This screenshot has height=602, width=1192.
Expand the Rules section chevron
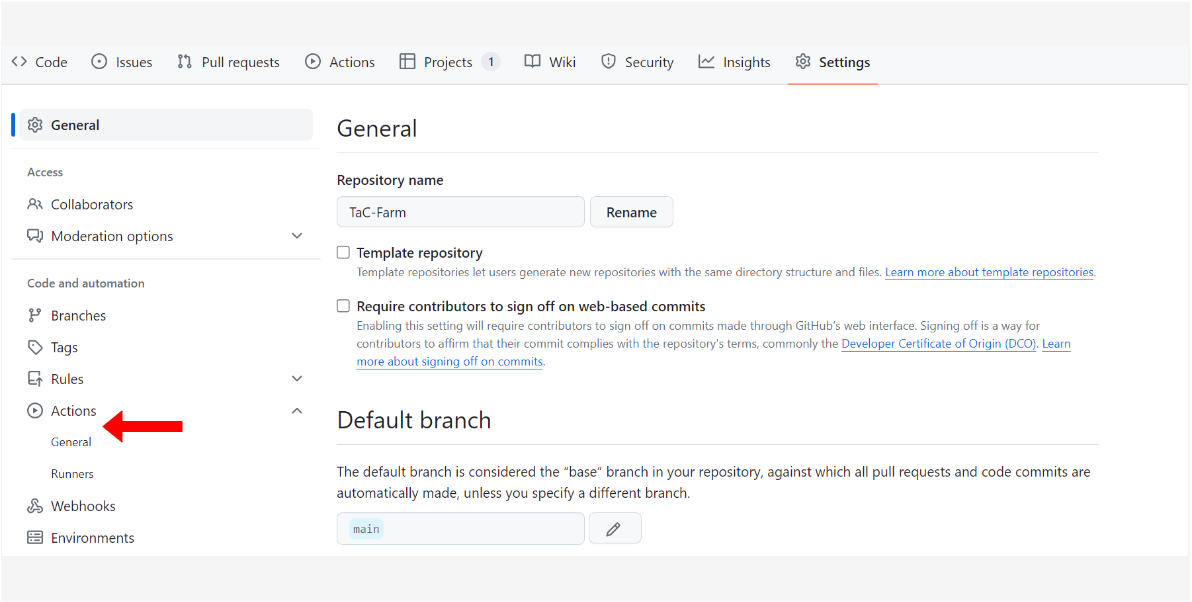297,379
